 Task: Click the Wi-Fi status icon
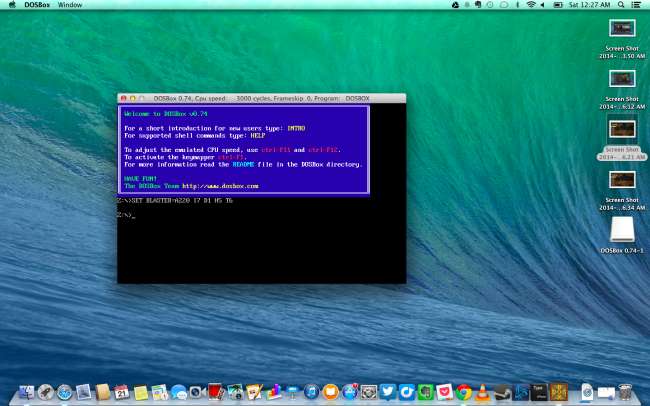coord(529,5)
